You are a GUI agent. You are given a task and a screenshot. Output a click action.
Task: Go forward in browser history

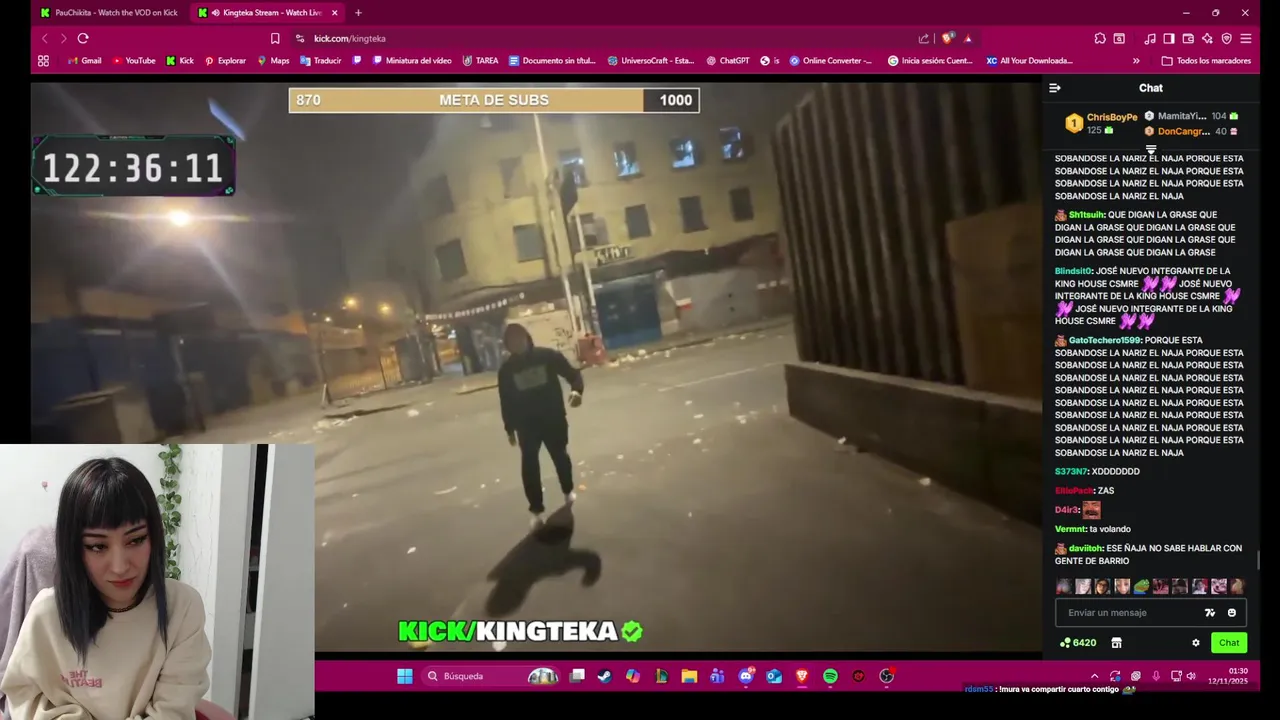[63, 38]
